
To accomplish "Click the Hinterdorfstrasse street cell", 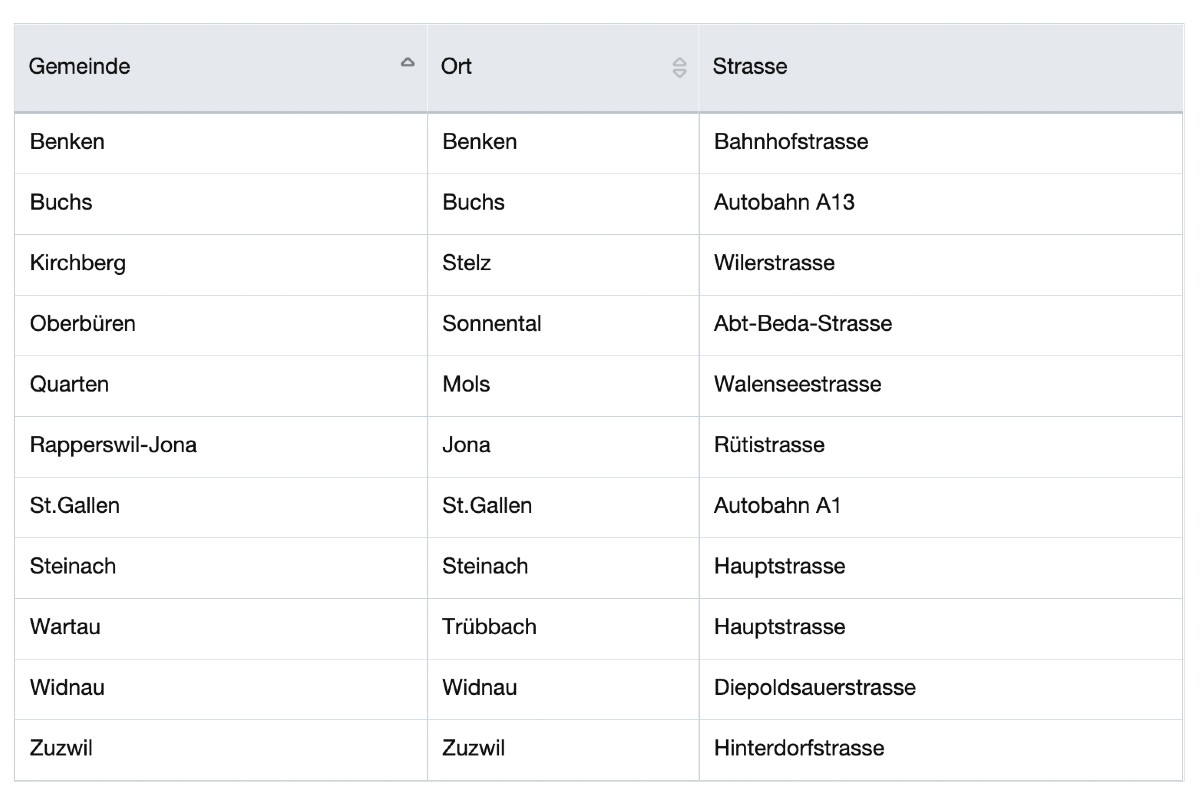I will pyautogui.click(x=798, y=748).
